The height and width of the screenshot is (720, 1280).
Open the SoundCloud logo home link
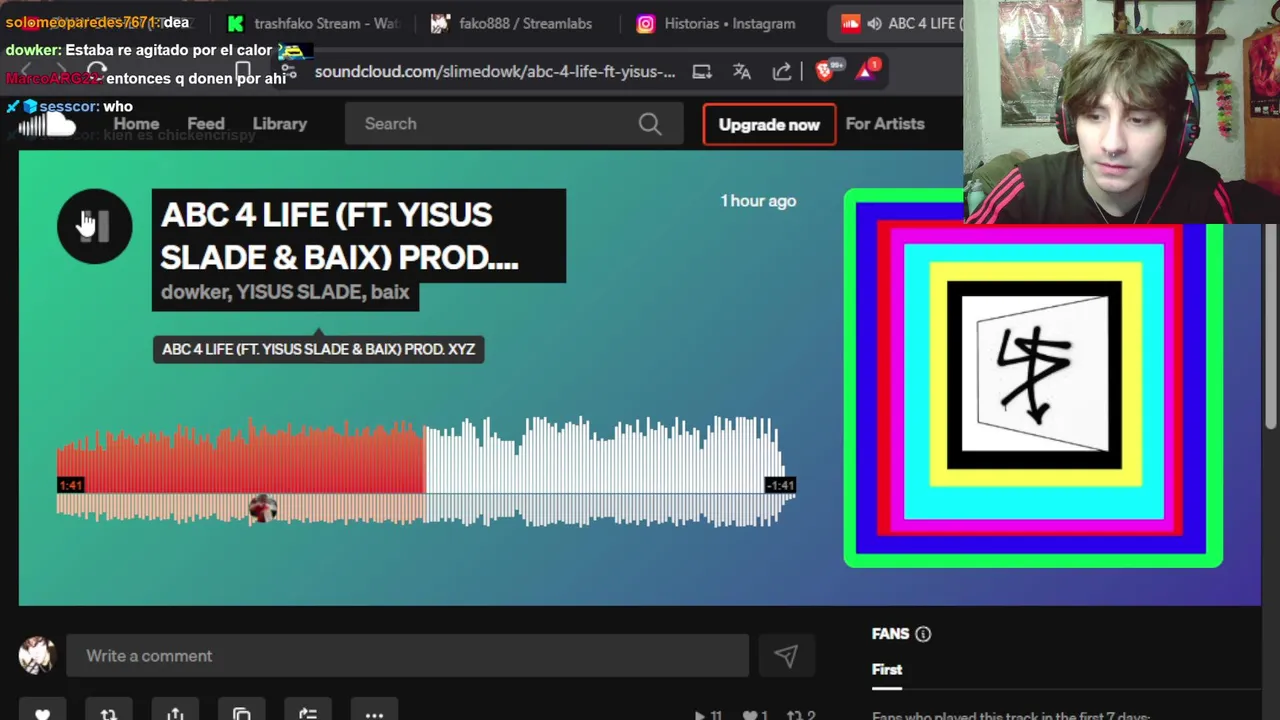[x=48, y=124]
